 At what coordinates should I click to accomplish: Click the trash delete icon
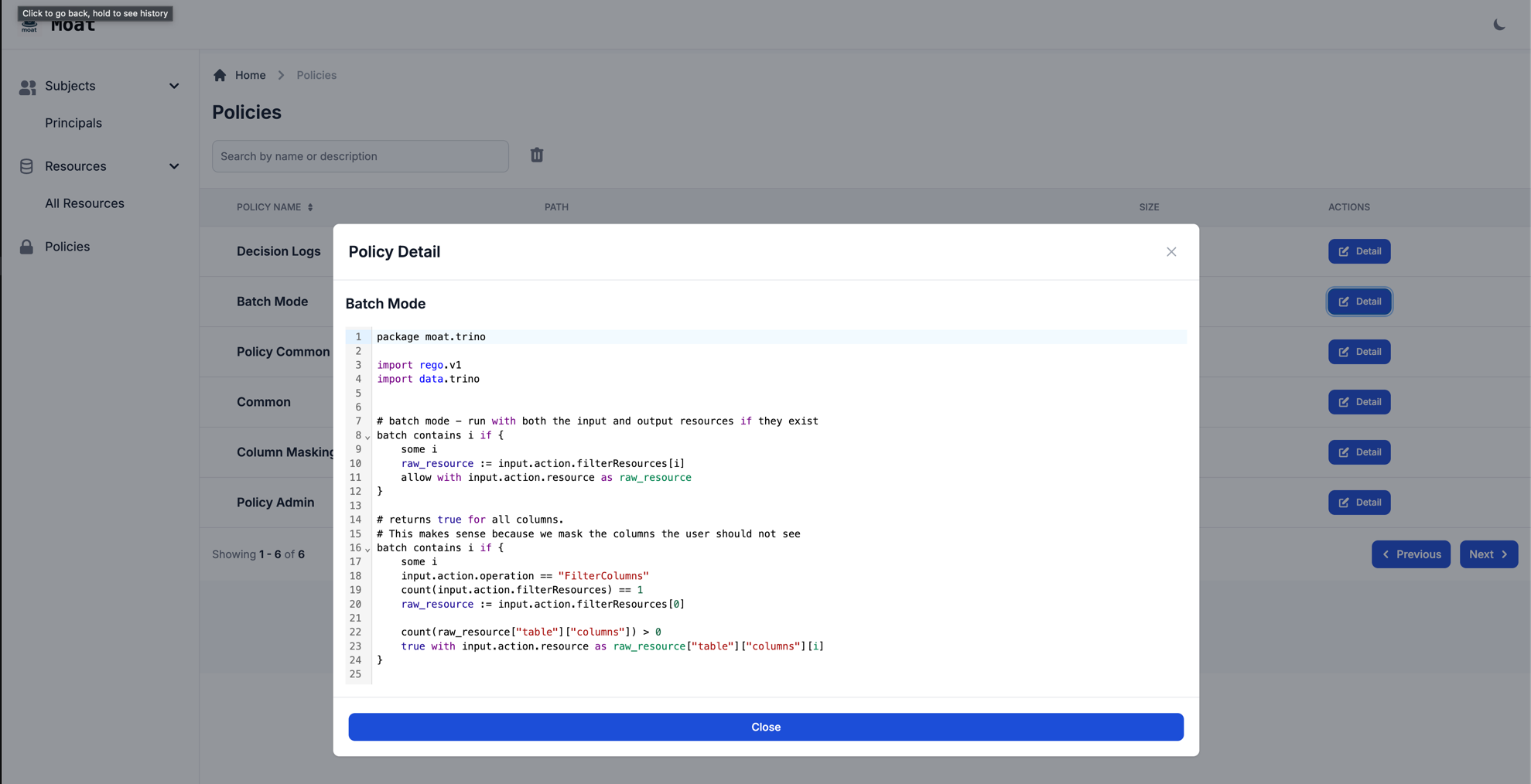point(537,155)
